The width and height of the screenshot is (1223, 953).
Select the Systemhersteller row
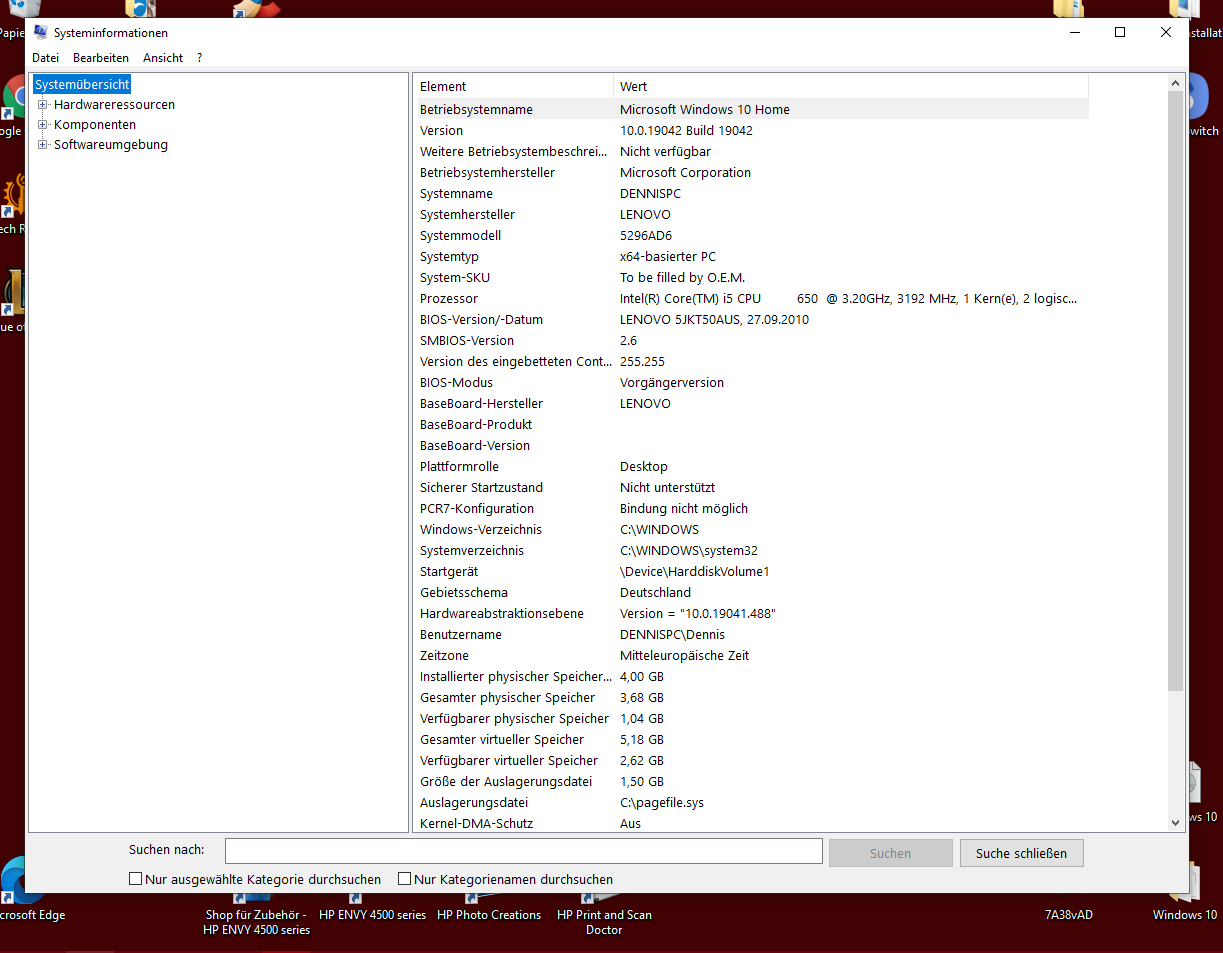(x=752, y=215)
